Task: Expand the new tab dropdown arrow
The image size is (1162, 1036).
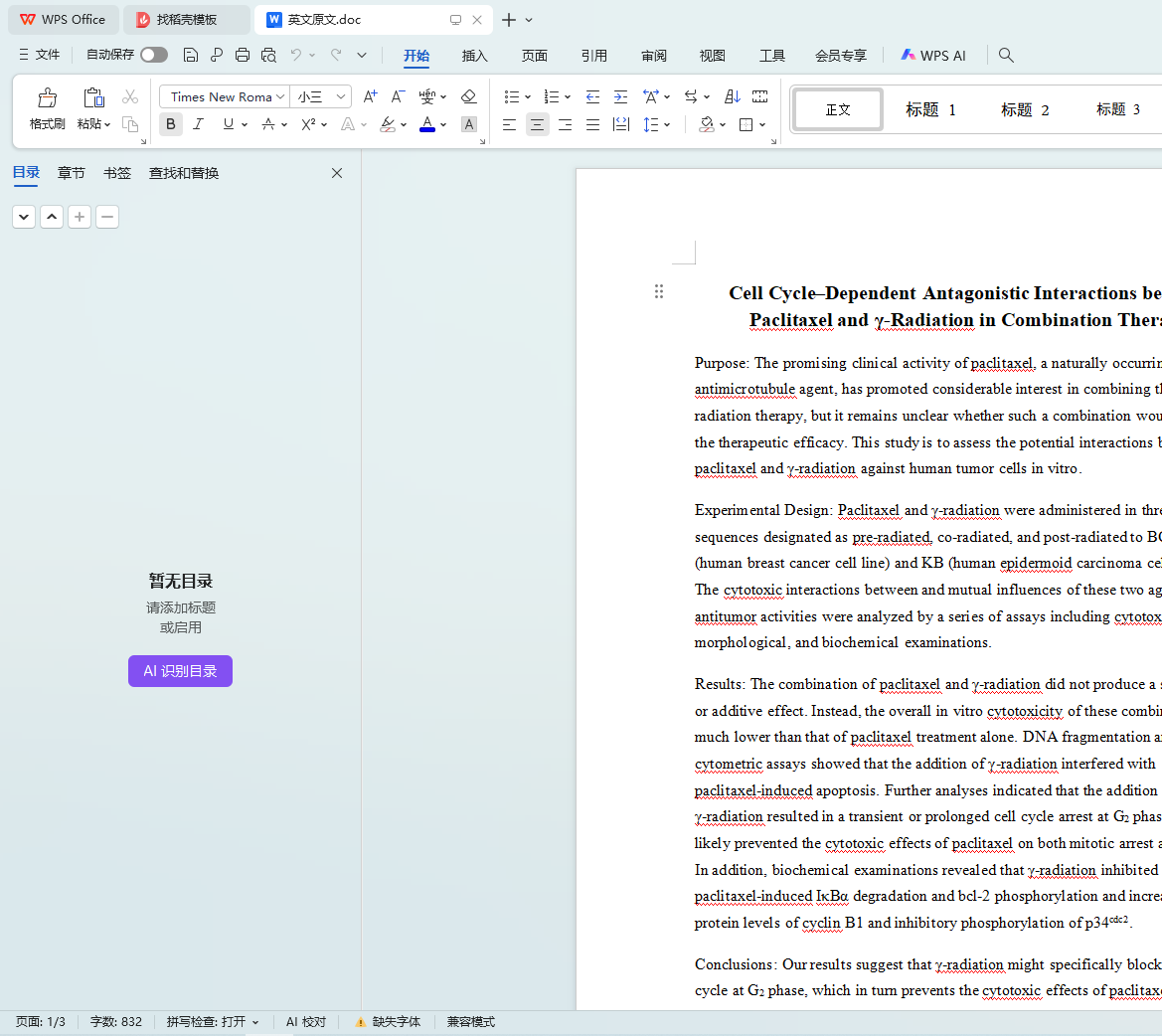Action: 529,20
